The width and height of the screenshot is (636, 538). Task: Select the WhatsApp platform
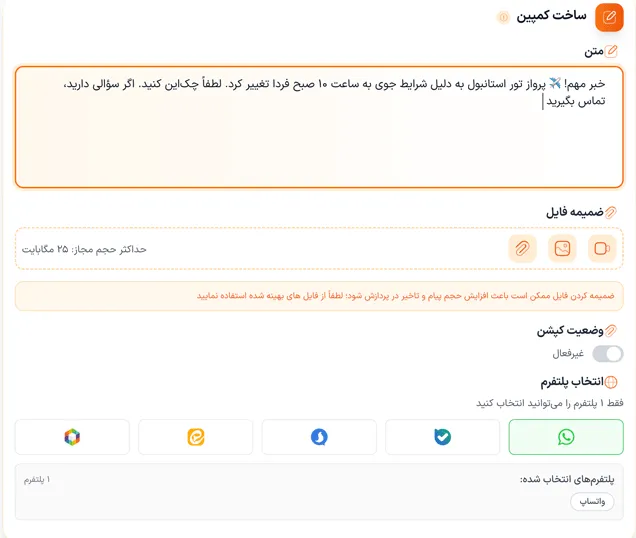(566, 437)
